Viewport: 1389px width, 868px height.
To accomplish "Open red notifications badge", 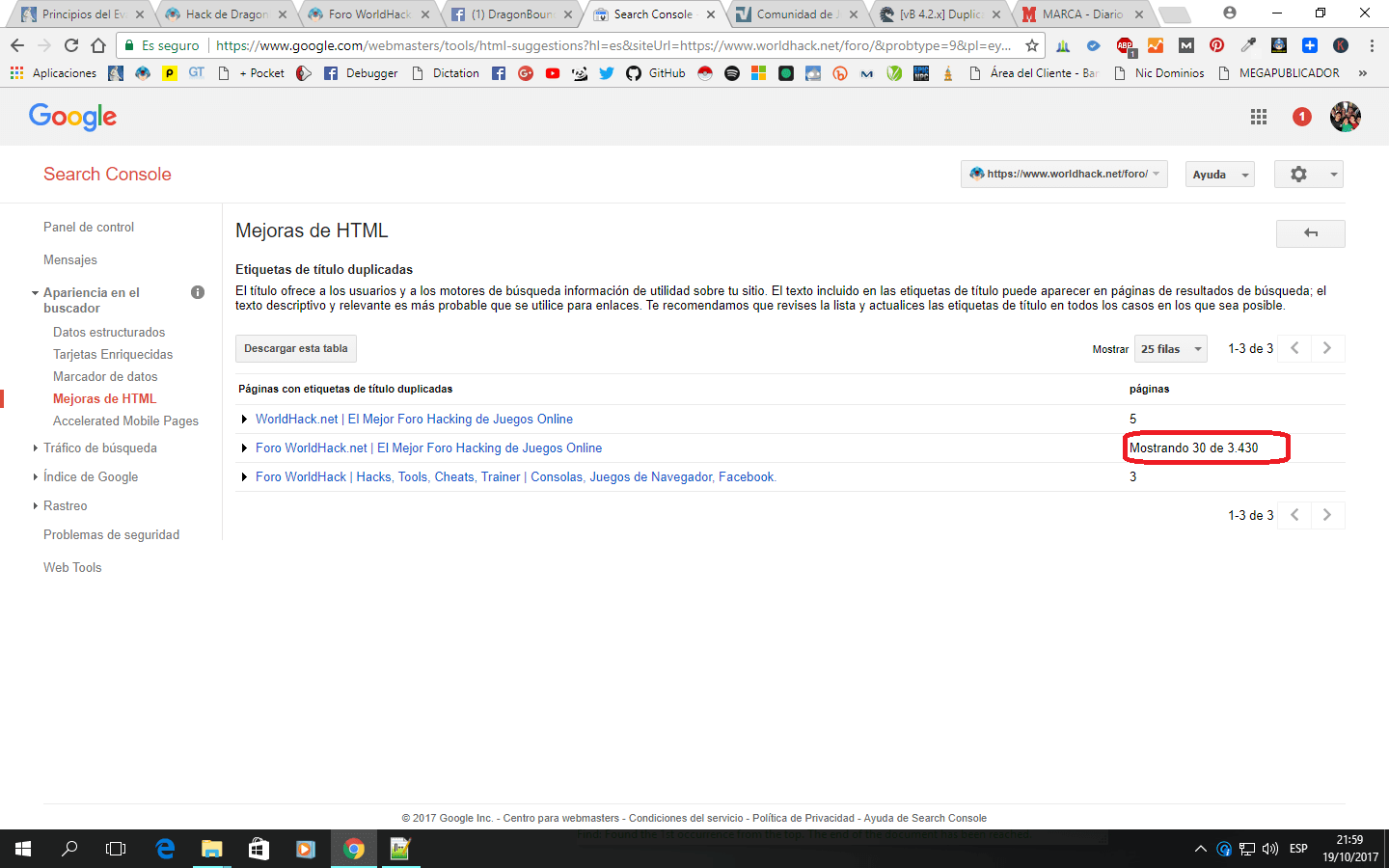I will 1302,117.
